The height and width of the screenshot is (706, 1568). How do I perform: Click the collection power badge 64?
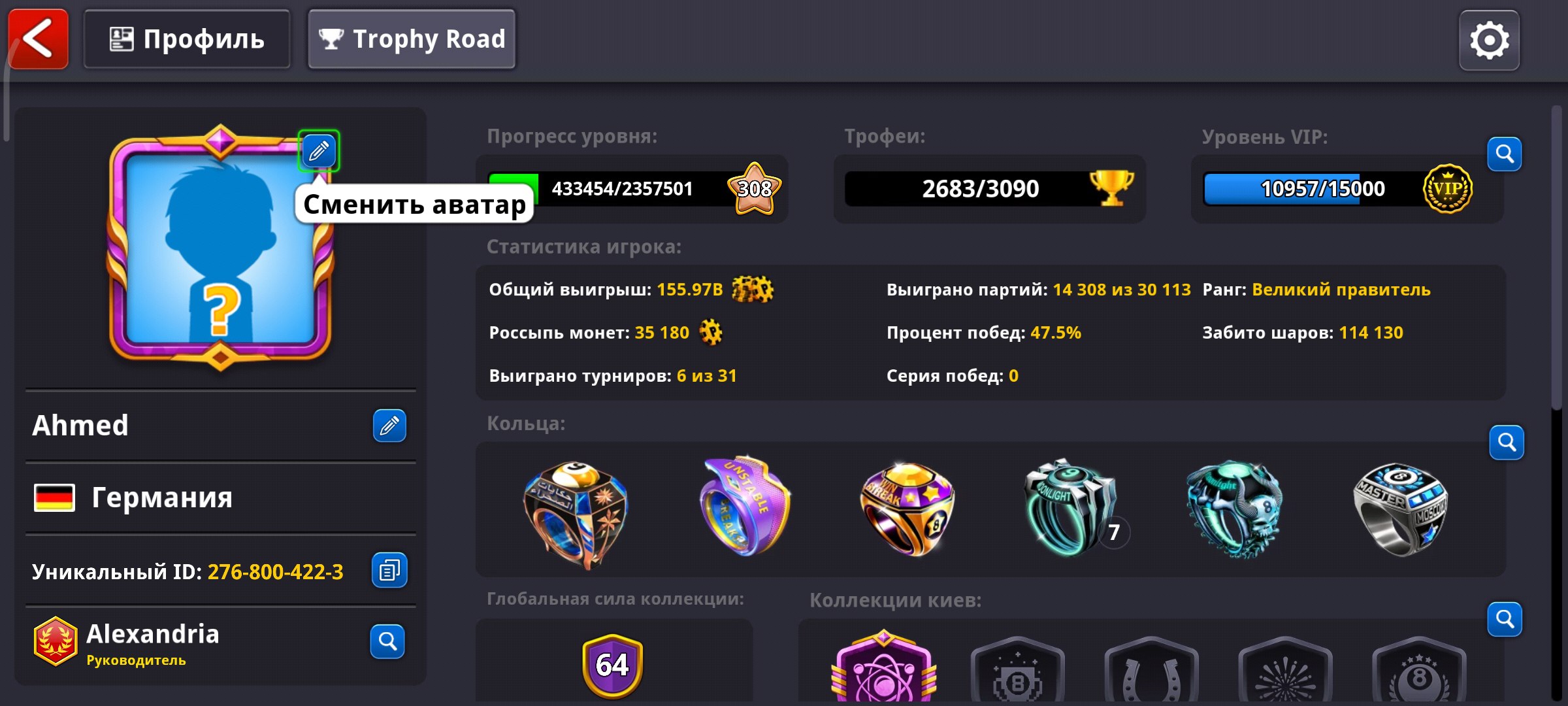coord(612,665)
